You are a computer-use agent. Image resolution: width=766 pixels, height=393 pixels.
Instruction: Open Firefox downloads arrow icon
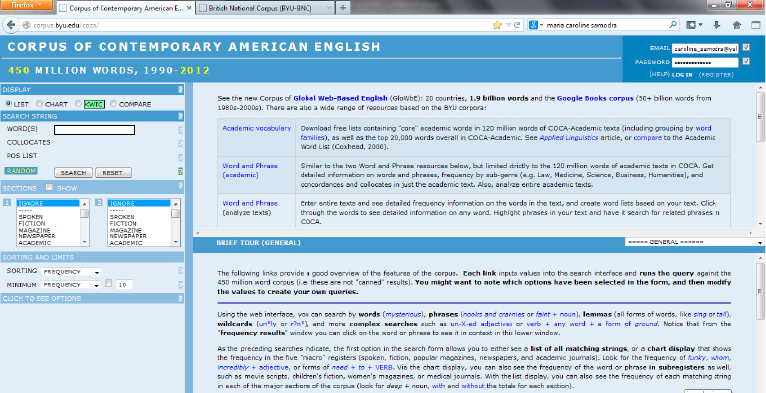[x=717, y=25]
